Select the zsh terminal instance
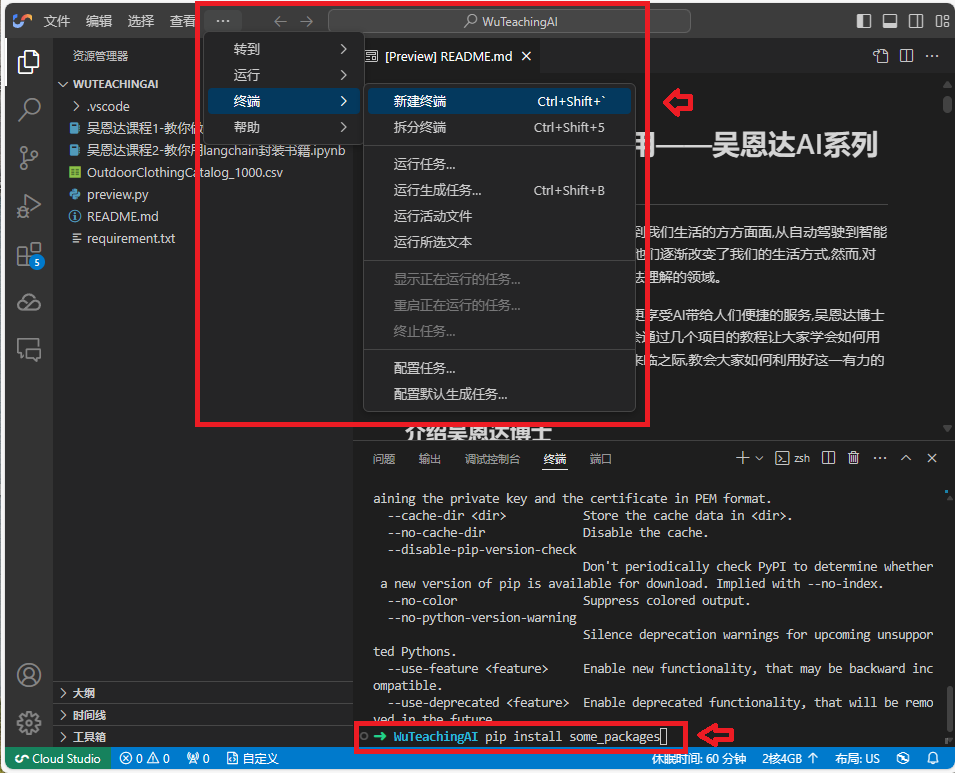 pos(792,458)
